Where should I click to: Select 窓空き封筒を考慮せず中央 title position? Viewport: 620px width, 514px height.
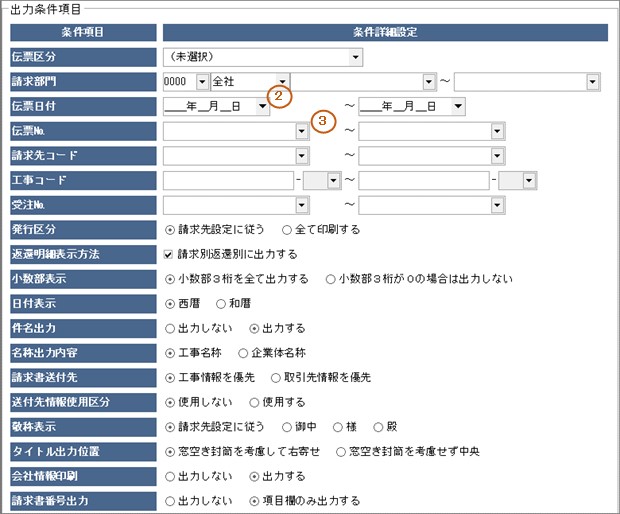pos(340,451)
